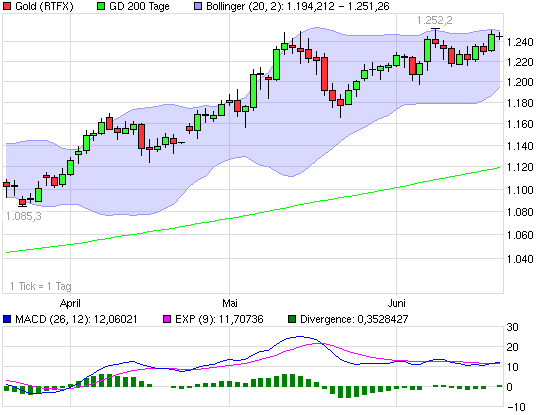Click the lavender Bollinger legend swatch

198,6
